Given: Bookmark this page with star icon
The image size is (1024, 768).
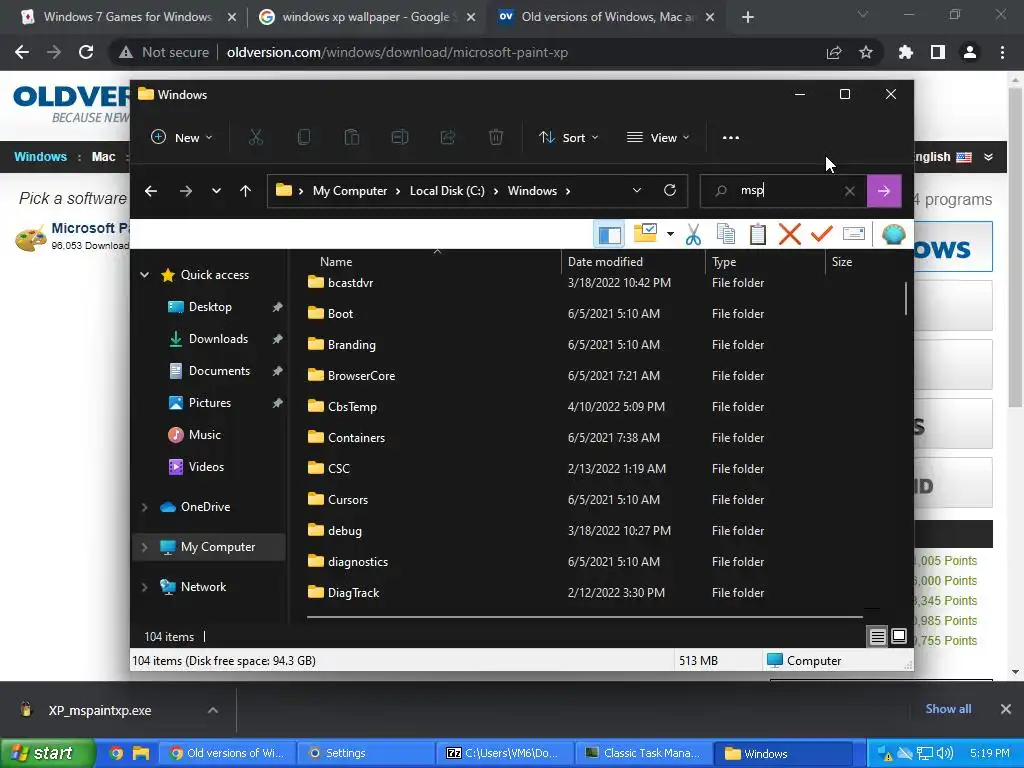Looking at the screenshot, I should click(866, 52).
